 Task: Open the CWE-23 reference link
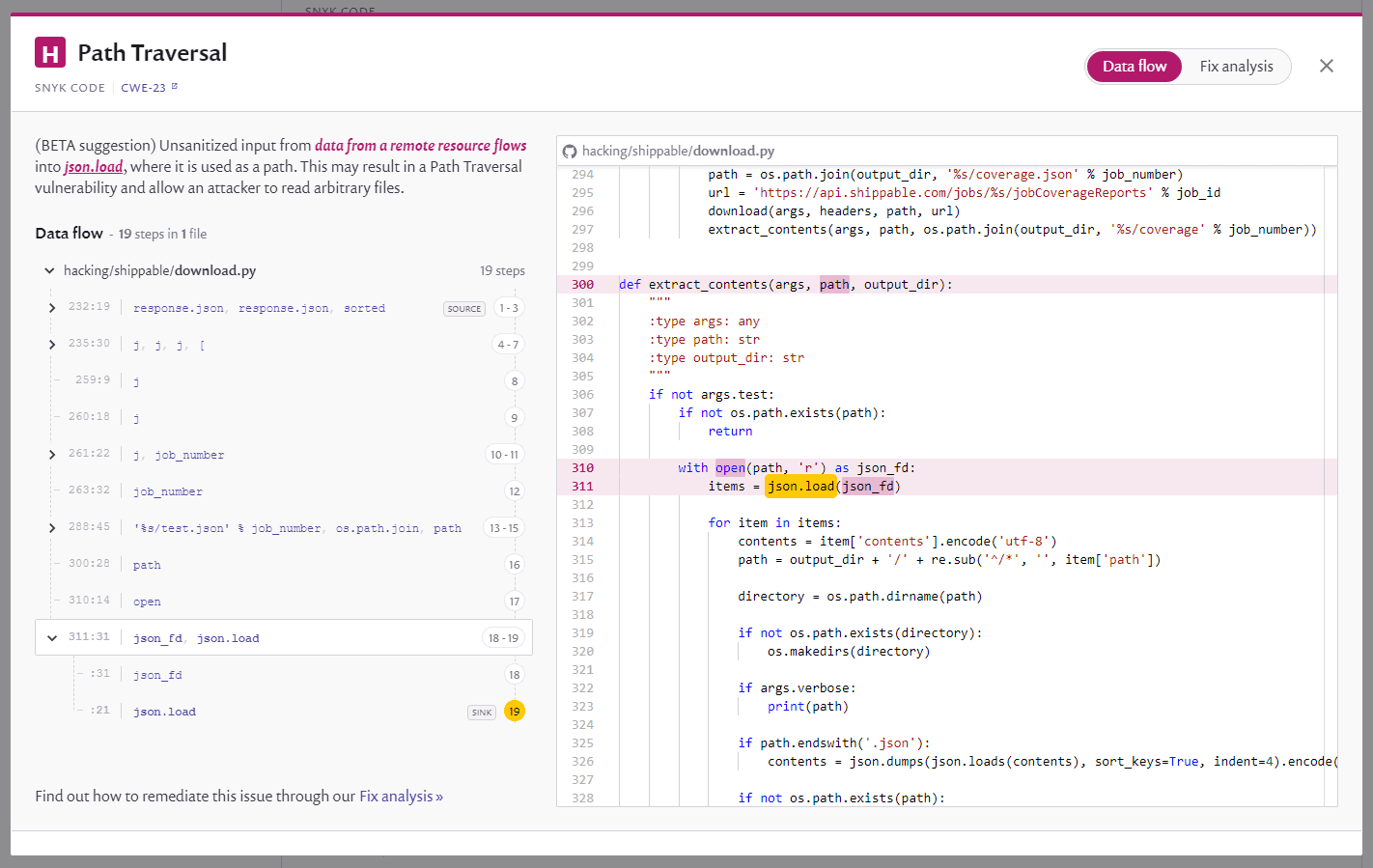(x=143, y=88)
